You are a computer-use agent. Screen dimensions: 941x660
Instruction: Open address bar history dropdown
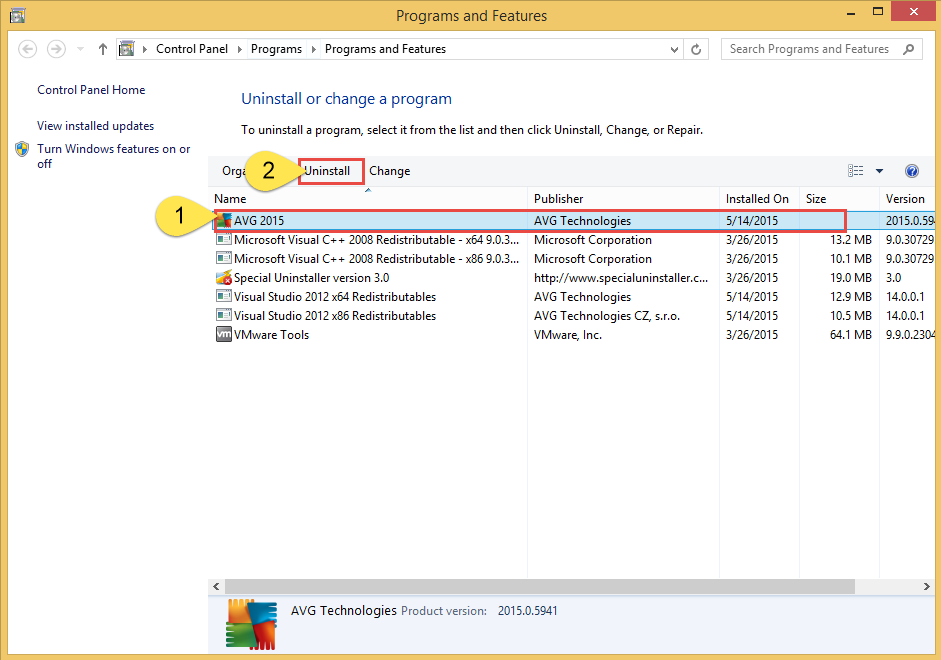(x=675, y=49)
